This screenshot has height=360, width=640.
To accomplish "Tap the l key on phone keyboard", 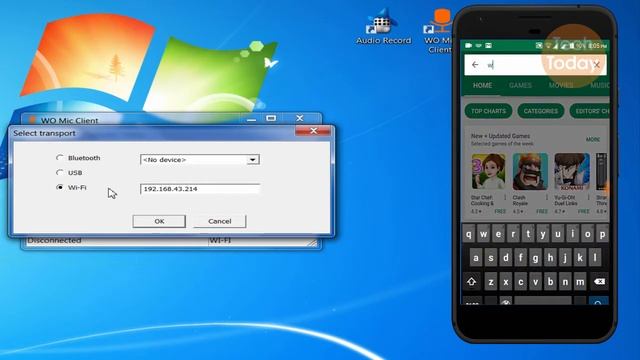I will pos(595,258).
